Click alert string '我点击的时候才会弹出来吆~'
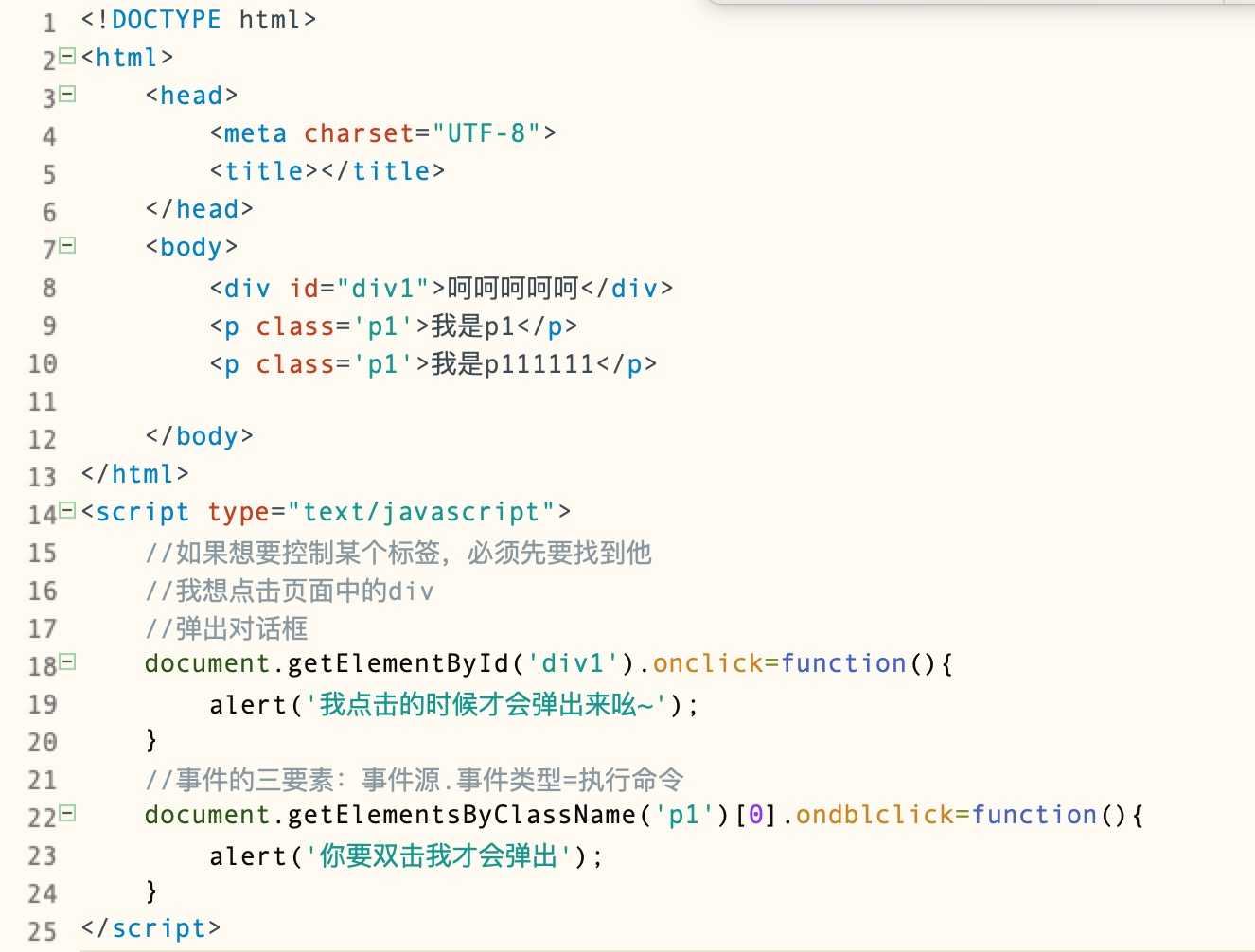 click(x=487, y=704)
